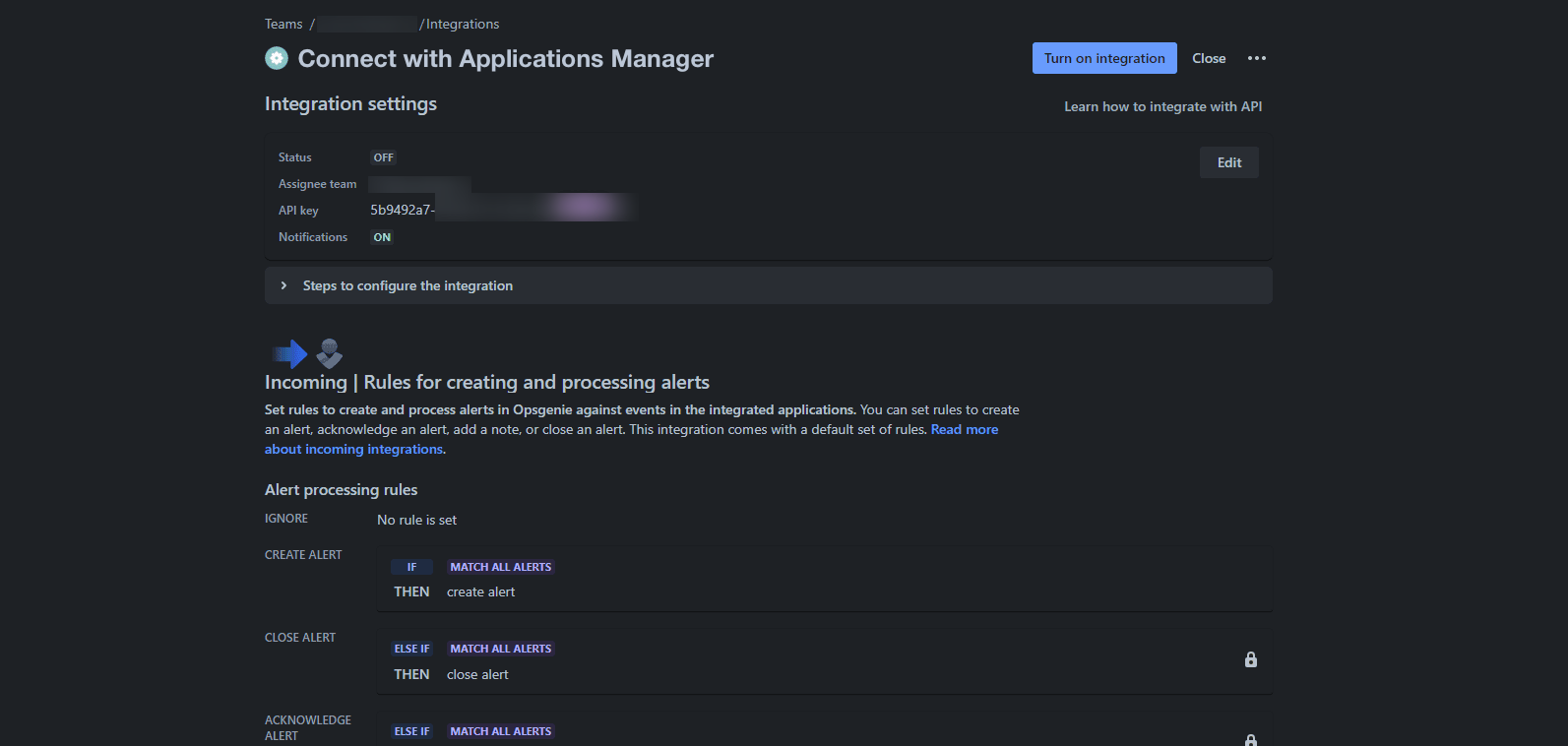1568x746 pixels.
Task: Click the lock icon on Acknowledge Alert rule
Action: 1251,740
